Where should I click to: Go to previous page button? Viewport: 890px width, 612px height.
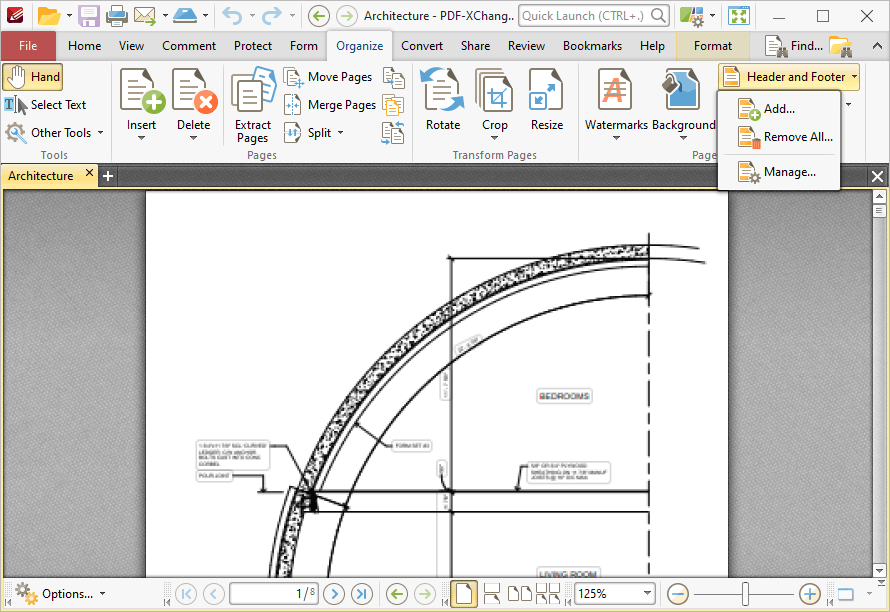(213, 594)
